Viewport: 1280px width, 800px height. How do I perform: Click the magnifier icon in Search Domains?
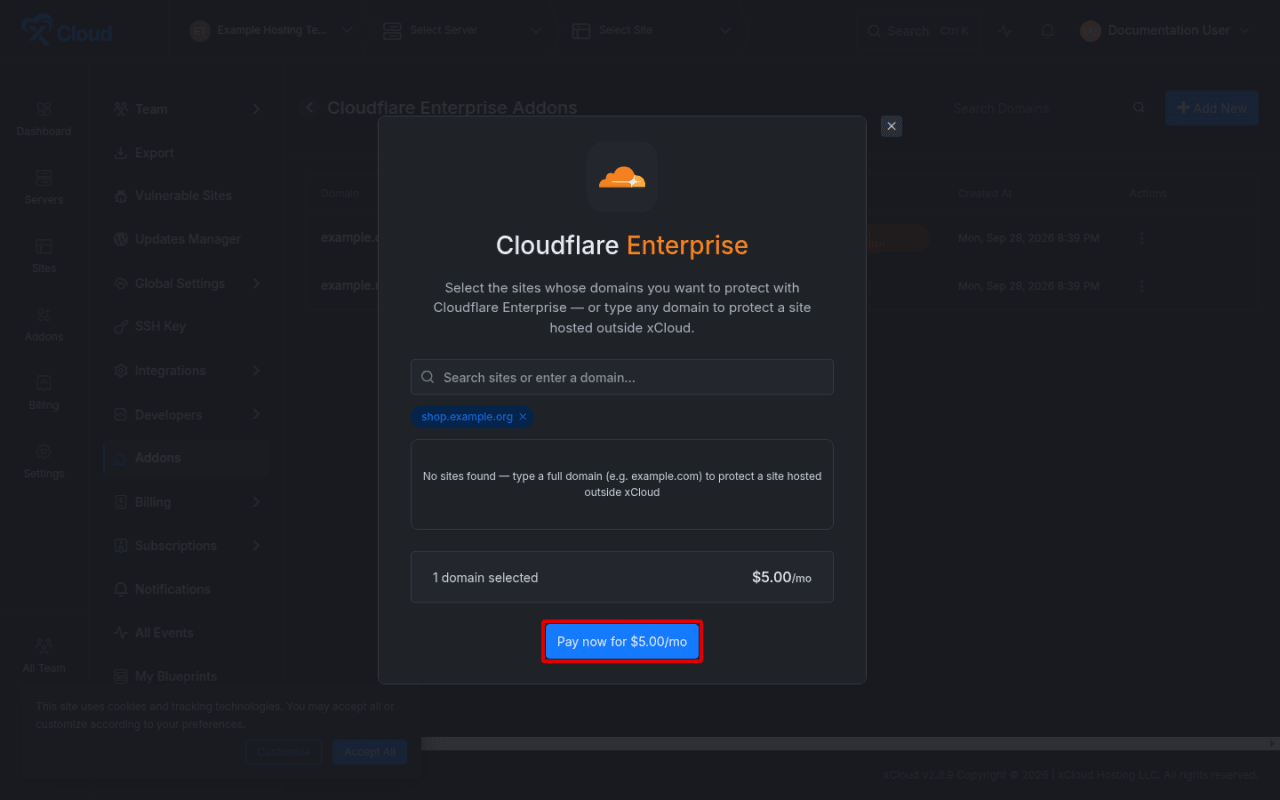[1138, 108]
